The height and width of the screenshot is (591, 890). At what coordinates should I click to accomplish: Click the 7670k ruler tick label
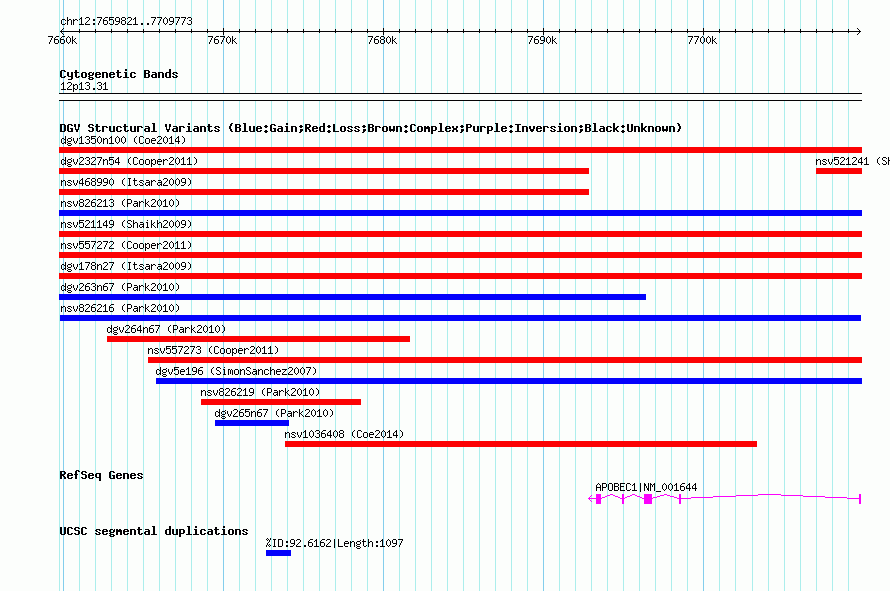tap(222, 40)
